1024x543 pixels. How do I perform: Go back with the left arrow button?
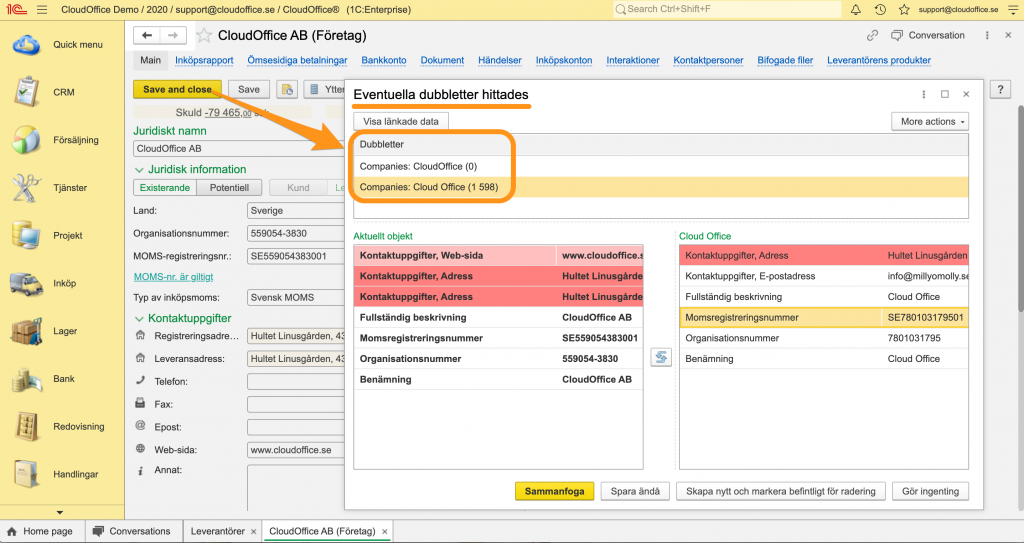pos(147,35)
